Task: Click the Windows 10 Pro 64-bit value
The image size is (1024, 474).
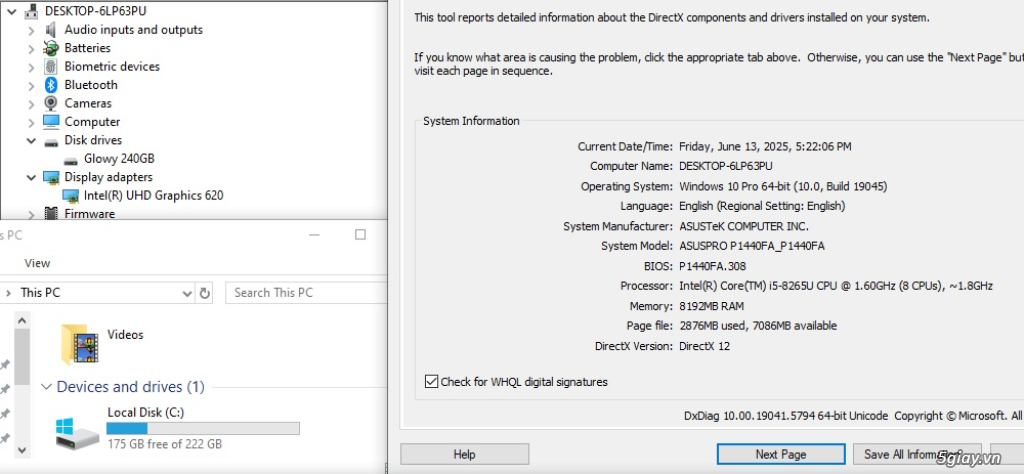Action: 783,186
